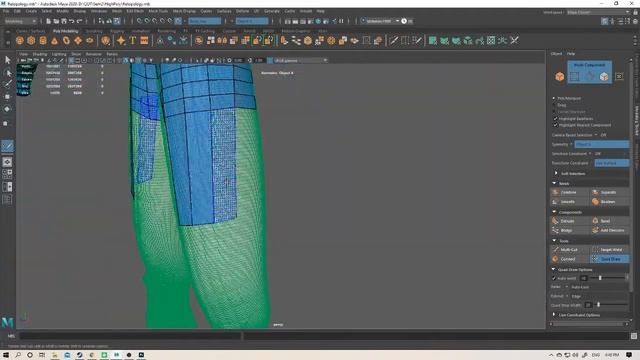Open the Symmetry dropdown in Modeling Toolkit

coord(602,144)
